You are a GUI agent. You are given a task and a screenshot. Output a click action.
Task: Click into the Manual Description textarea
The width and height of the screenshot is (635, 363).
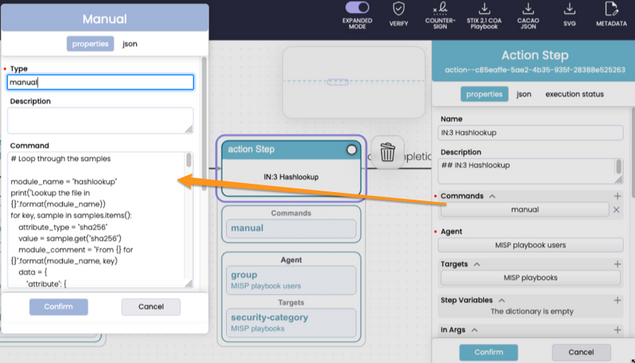pyautogui.click(x=100, y=120)
